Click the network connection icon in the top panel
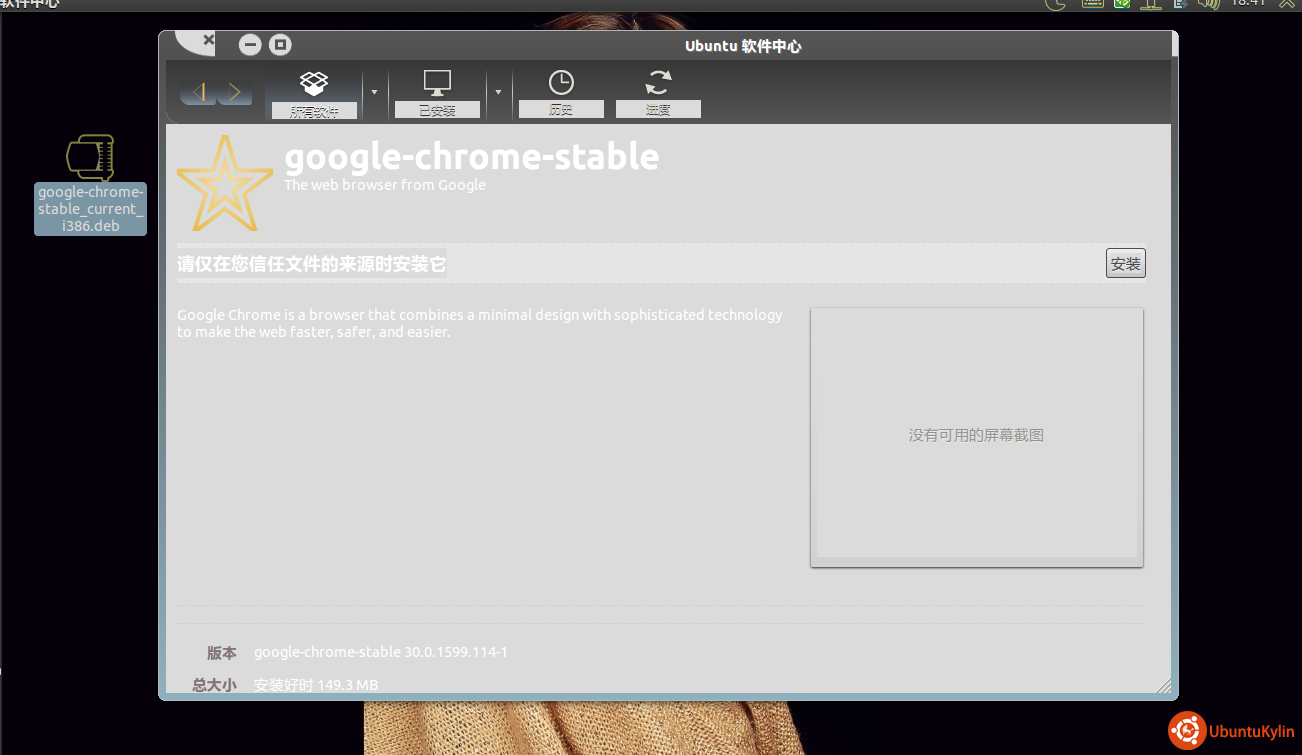This screenshot has height=755, width=1302. 1151,3
